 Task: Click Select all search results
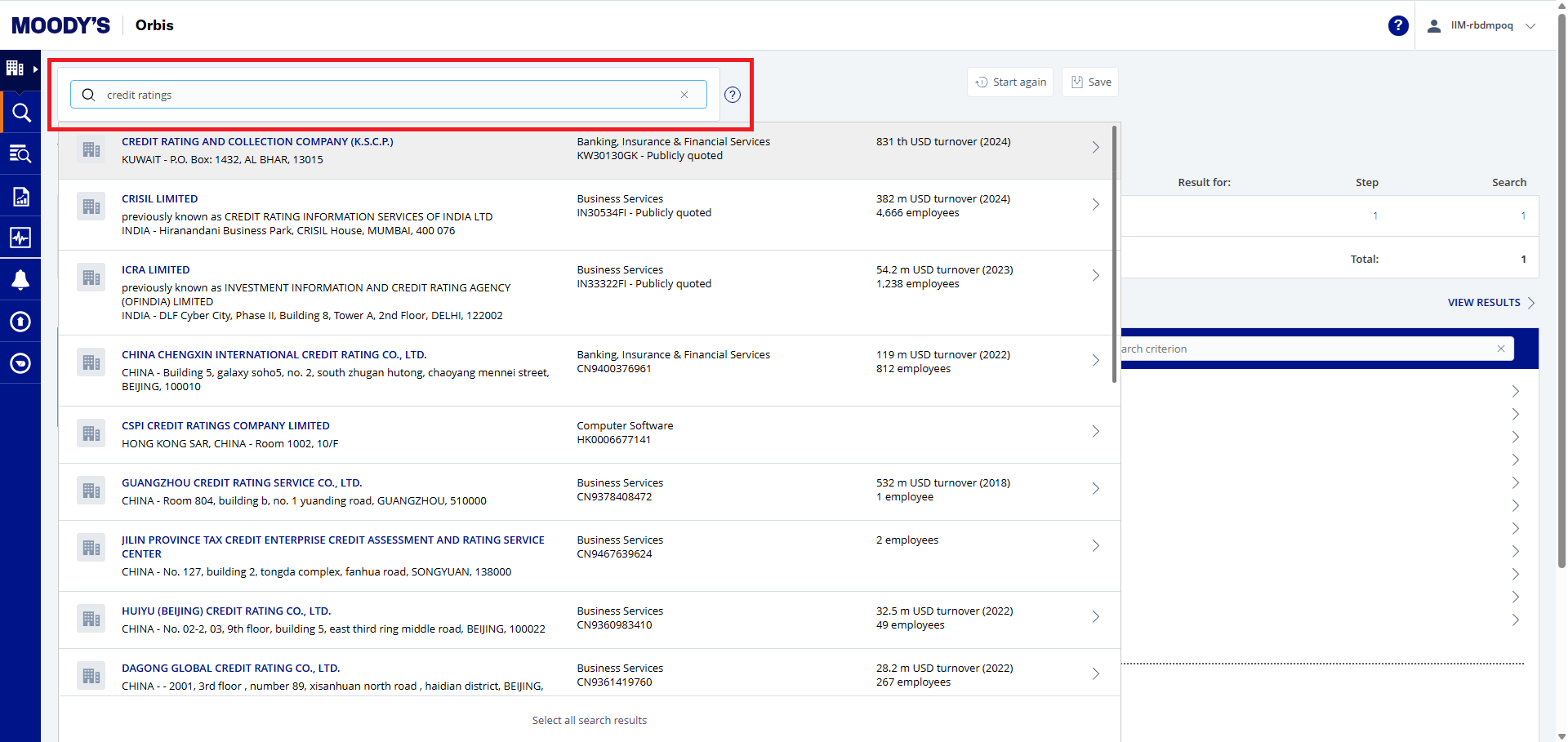pyautogui.click(x=589, y=720)
